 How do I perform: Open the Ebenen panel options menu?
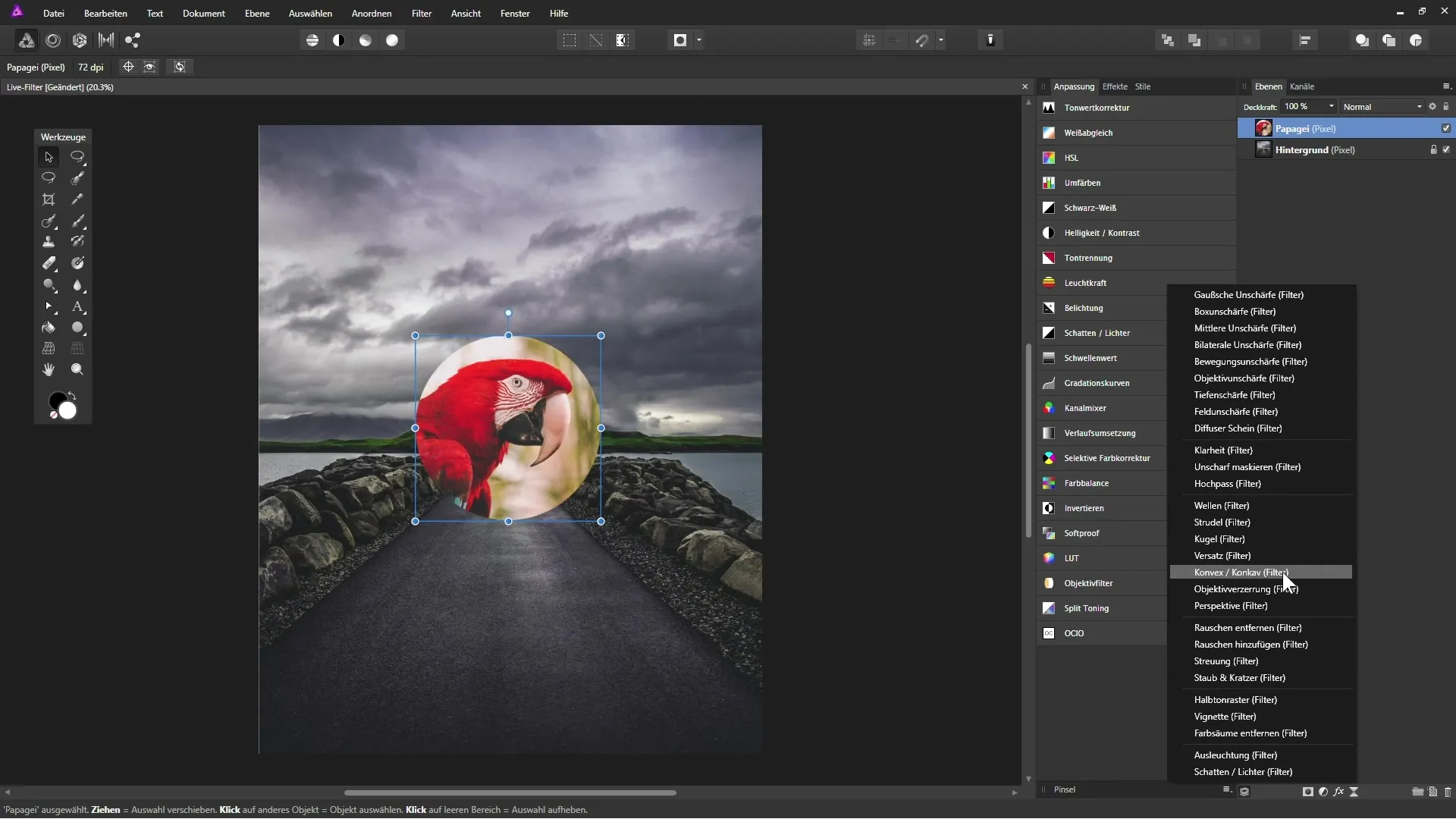pyautogui.click(x=1446, y=86)
